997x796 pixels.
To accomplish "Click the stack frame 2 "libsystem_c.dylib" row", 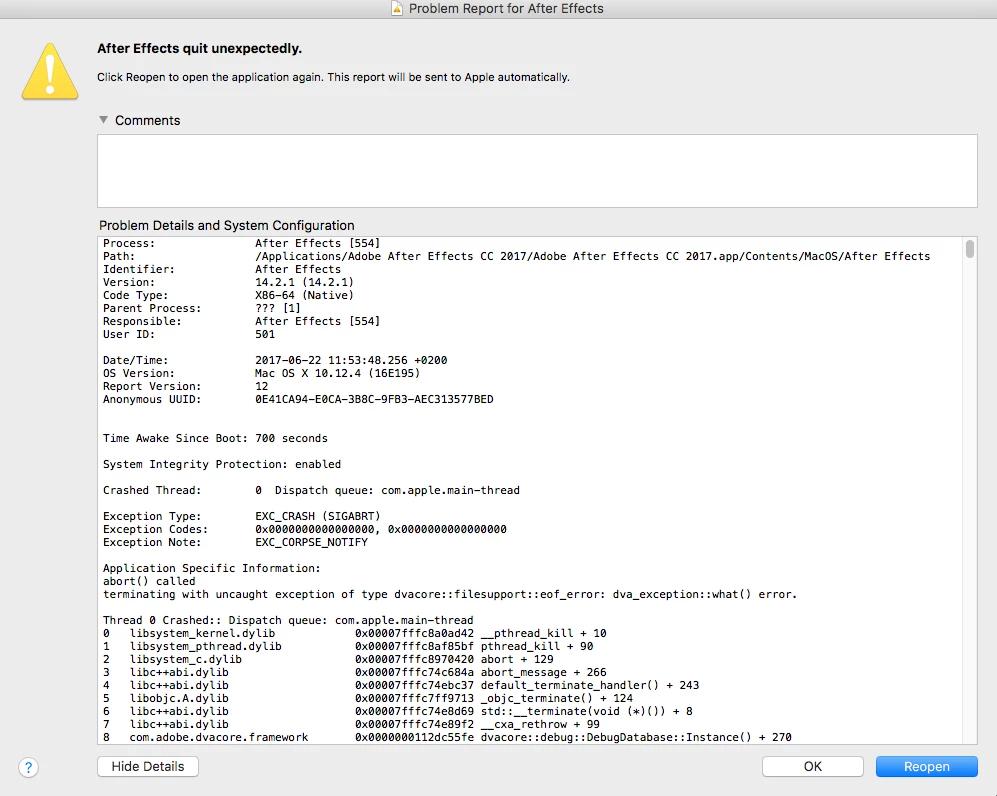I will pyautogui.click(x=328, y=659).
